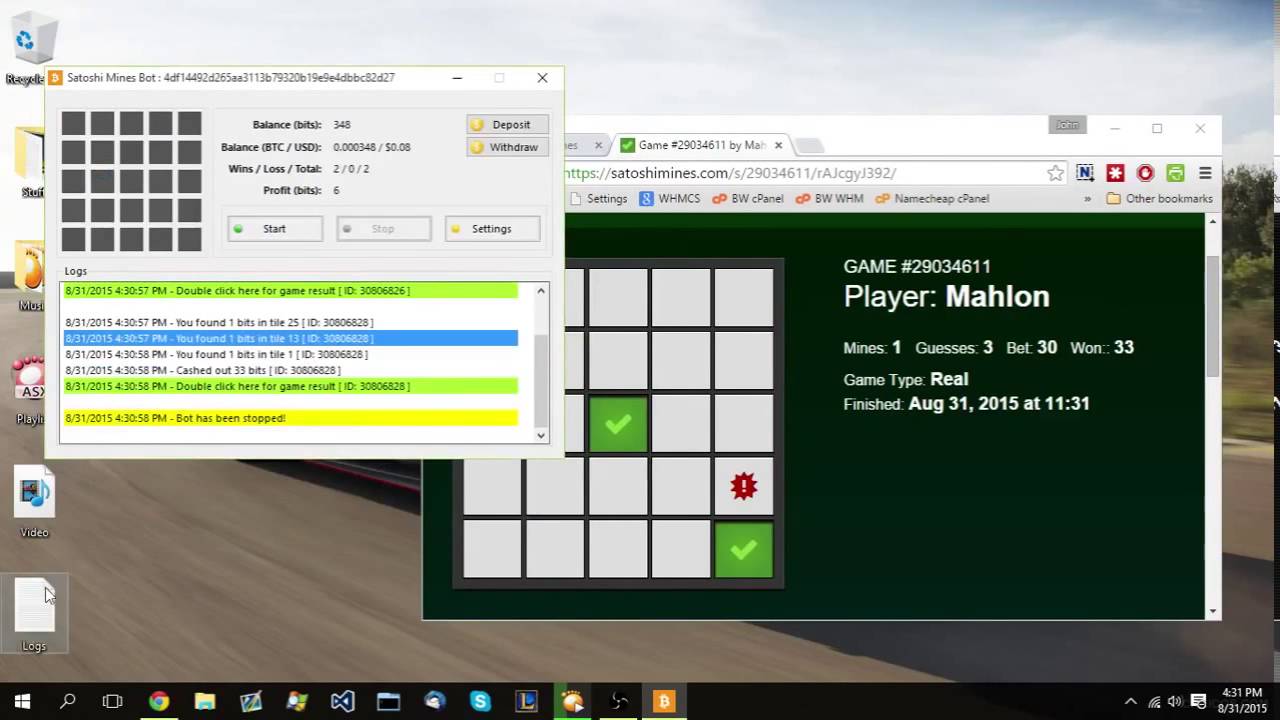1280x720 pixels.
Task: Open the WHMCS bookmark
Action: [670, 199]
